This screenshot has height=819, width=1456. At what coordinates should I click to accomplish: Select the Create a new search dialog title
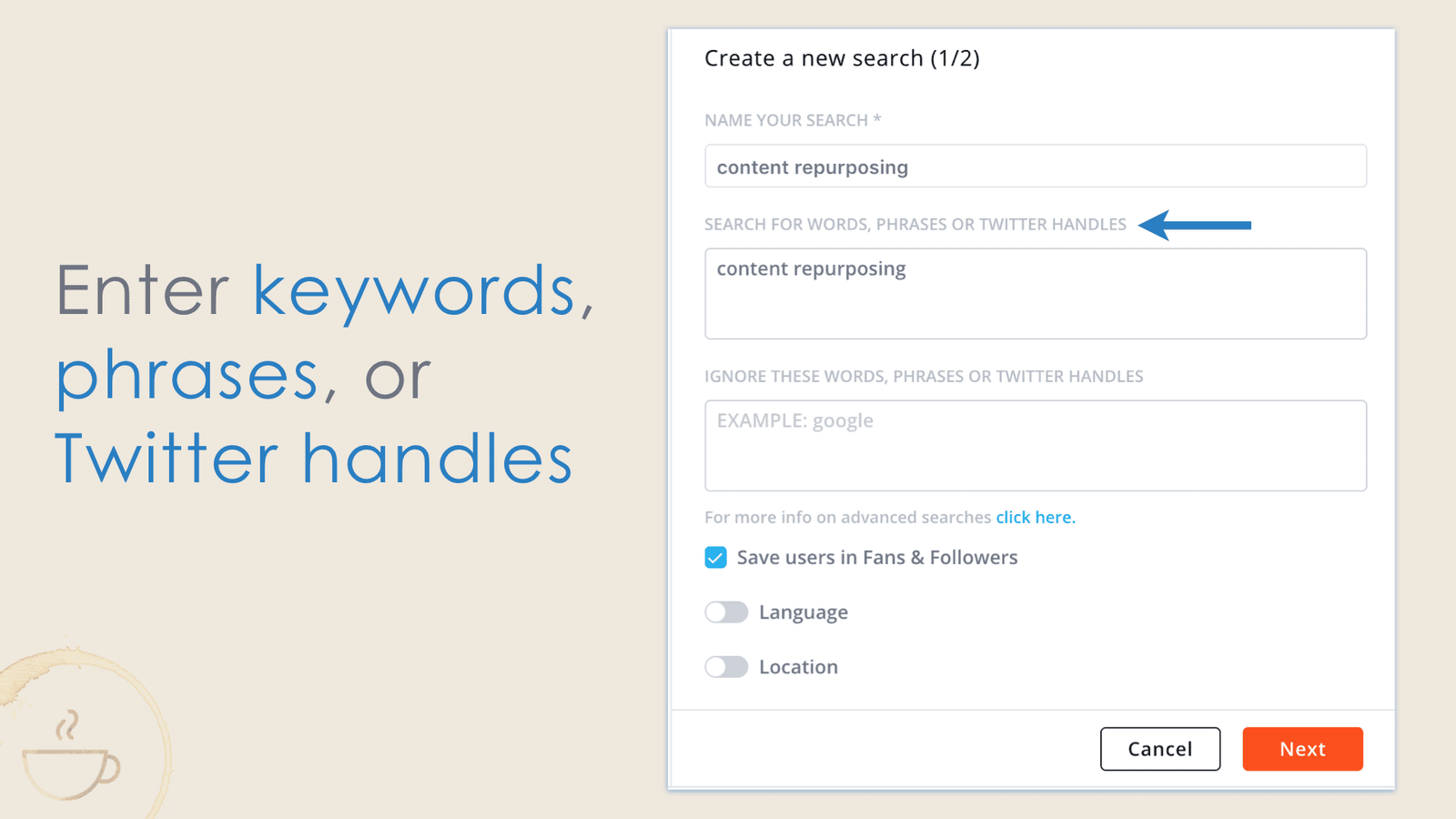[842, 58]
